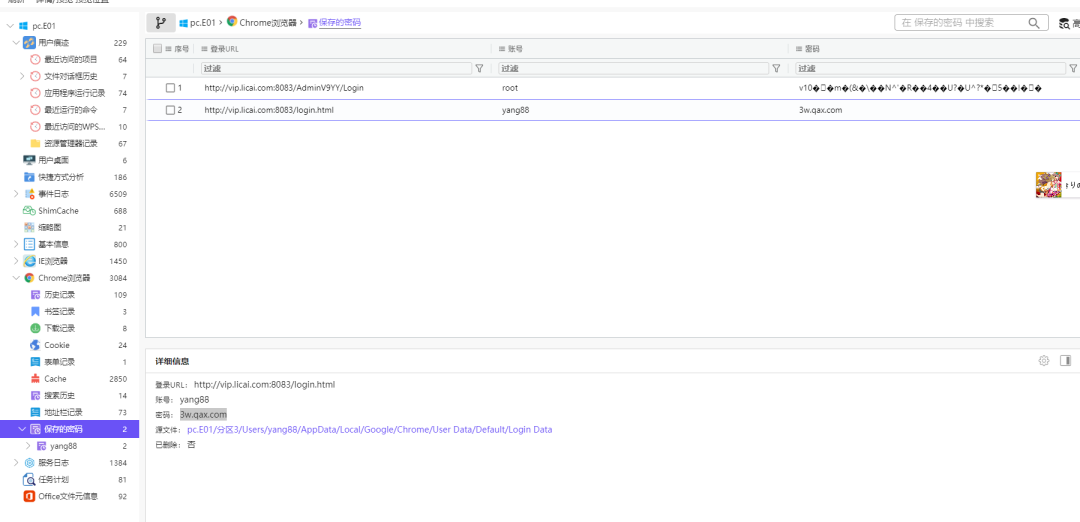Collapse the pc.E01 root node

[x=10, y=26]
